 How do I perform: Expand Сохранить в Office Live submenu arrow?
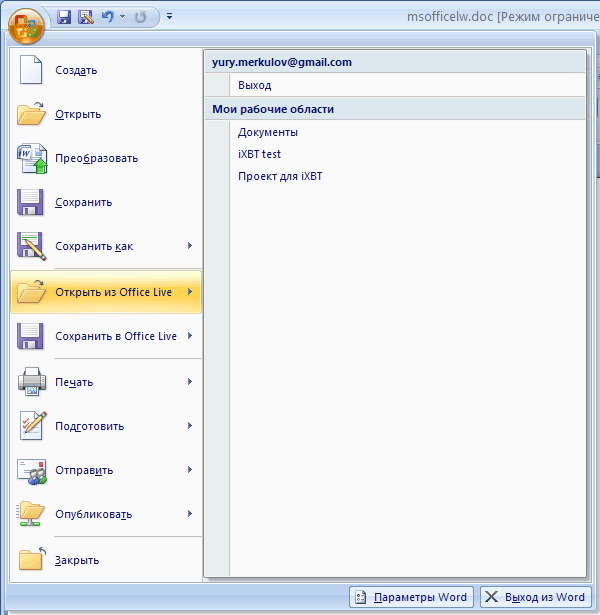190,335
